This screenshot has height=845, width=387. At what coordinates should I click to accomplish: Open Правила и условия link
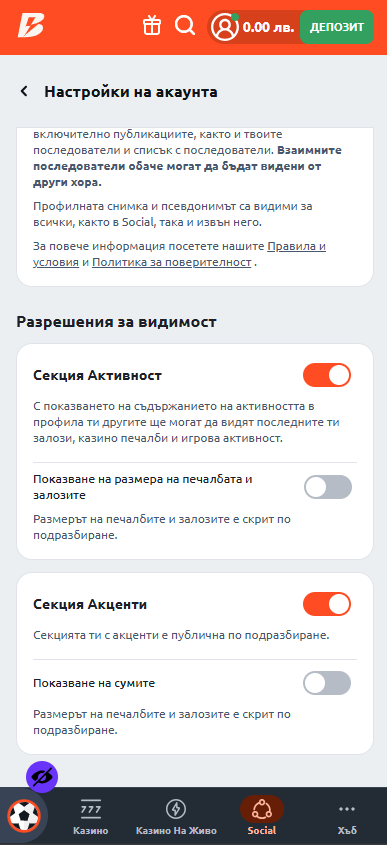tap(179, 255)
